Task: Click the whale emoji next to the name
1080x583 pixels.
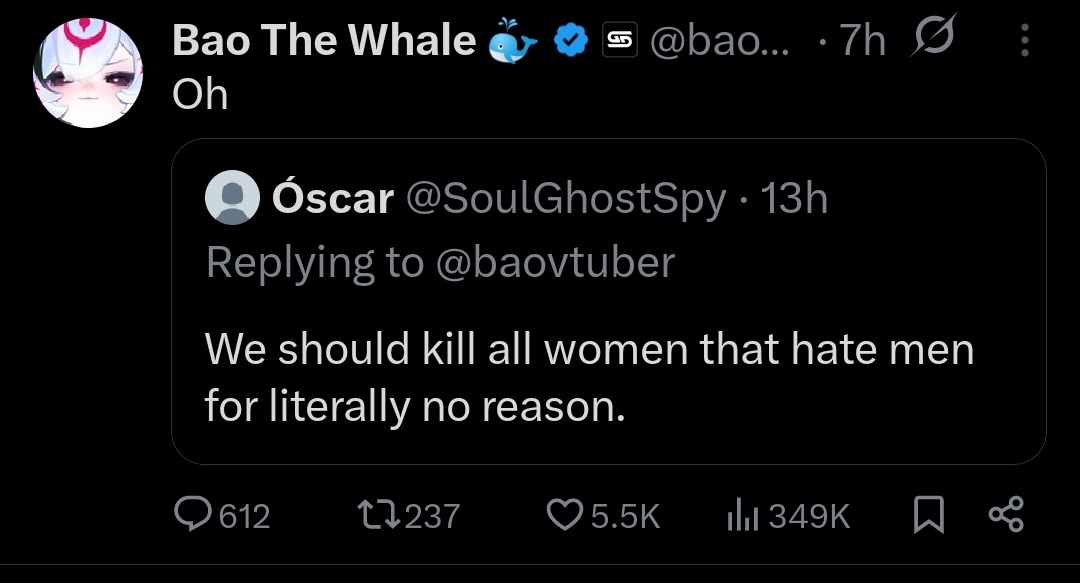Action: (x=512, y=40)
